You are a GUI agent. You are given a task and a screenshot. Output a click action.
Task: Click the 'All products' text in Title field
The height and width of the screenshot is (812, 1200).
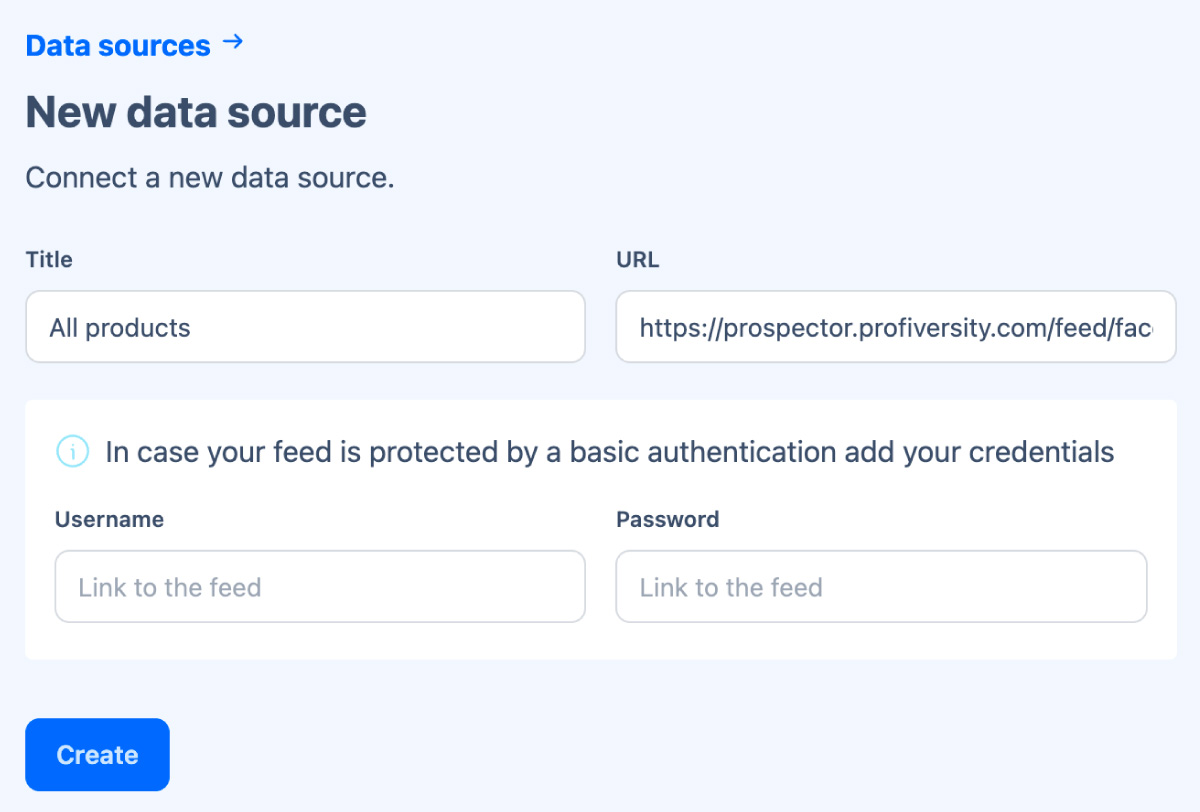[119, 327]
